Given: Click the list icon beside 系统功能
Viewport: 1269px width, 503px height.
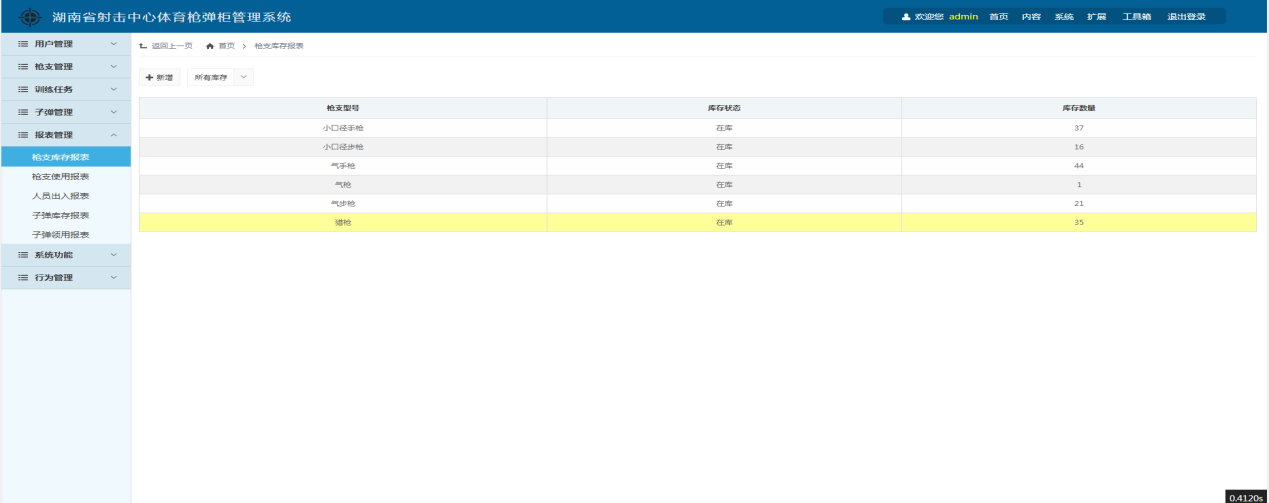Looking at the screenshot, I should [23, 255].
